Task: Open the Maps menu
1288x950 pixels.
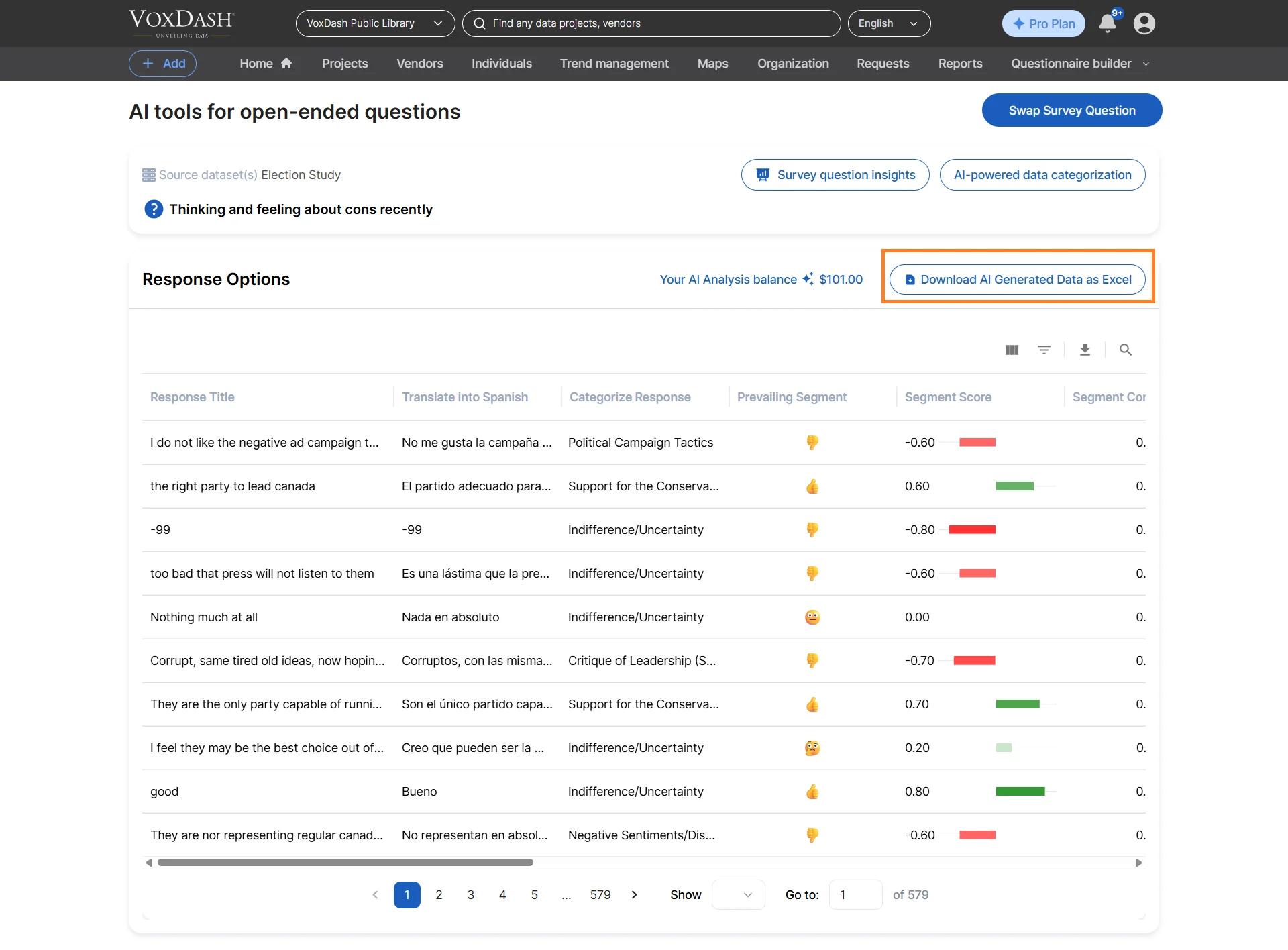Action: (712, 64)
